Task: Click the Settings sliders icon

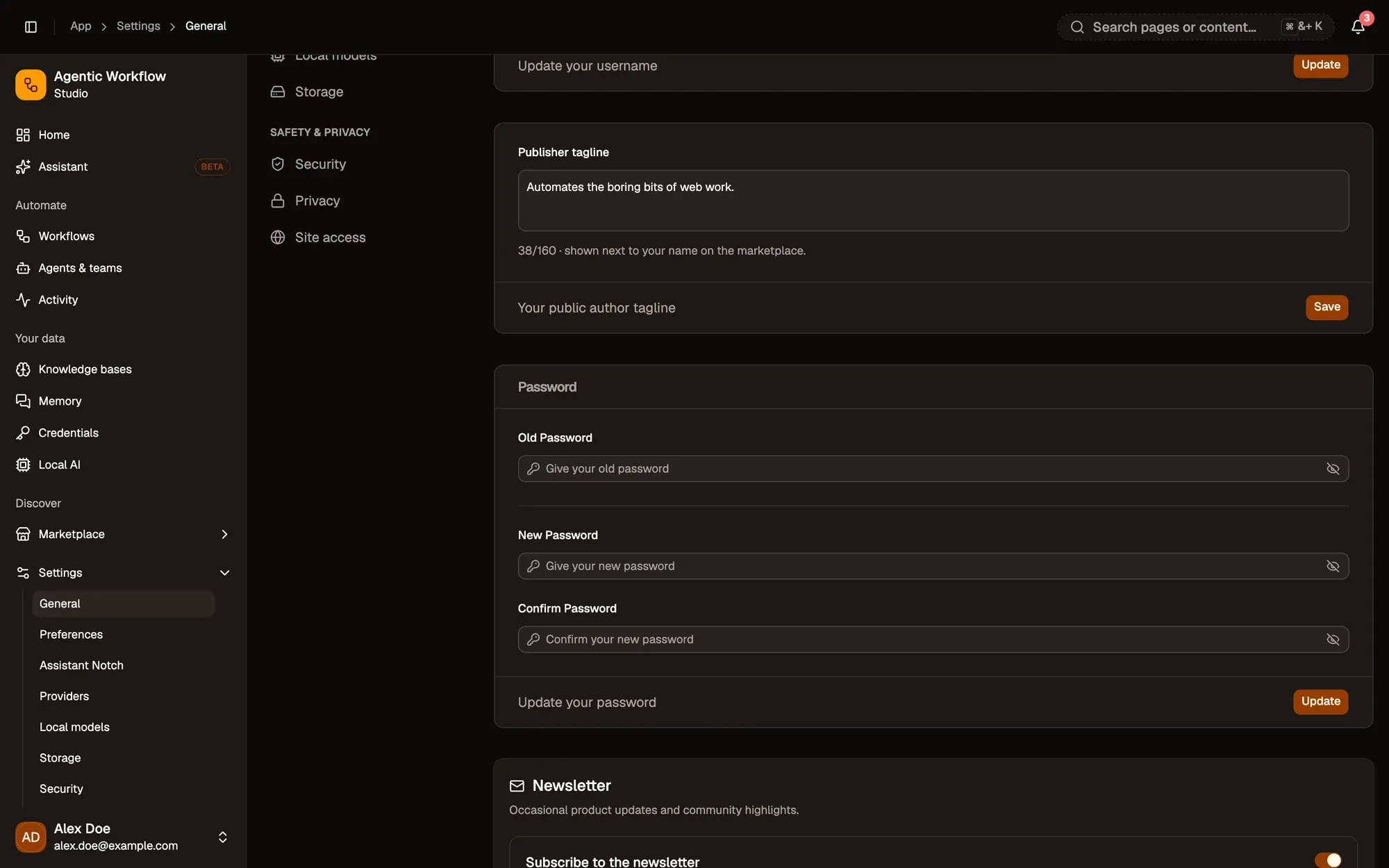Action: (x=23, y=573)
